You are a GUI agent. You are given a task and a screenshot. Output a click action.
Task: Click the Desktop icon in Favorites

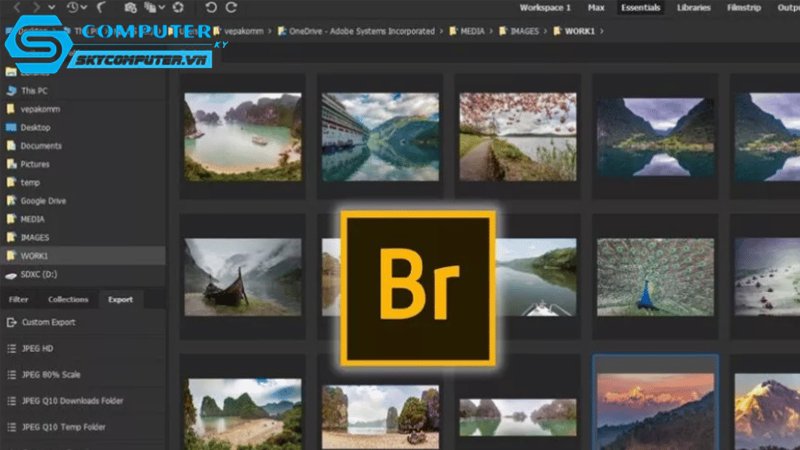[11, 128]
